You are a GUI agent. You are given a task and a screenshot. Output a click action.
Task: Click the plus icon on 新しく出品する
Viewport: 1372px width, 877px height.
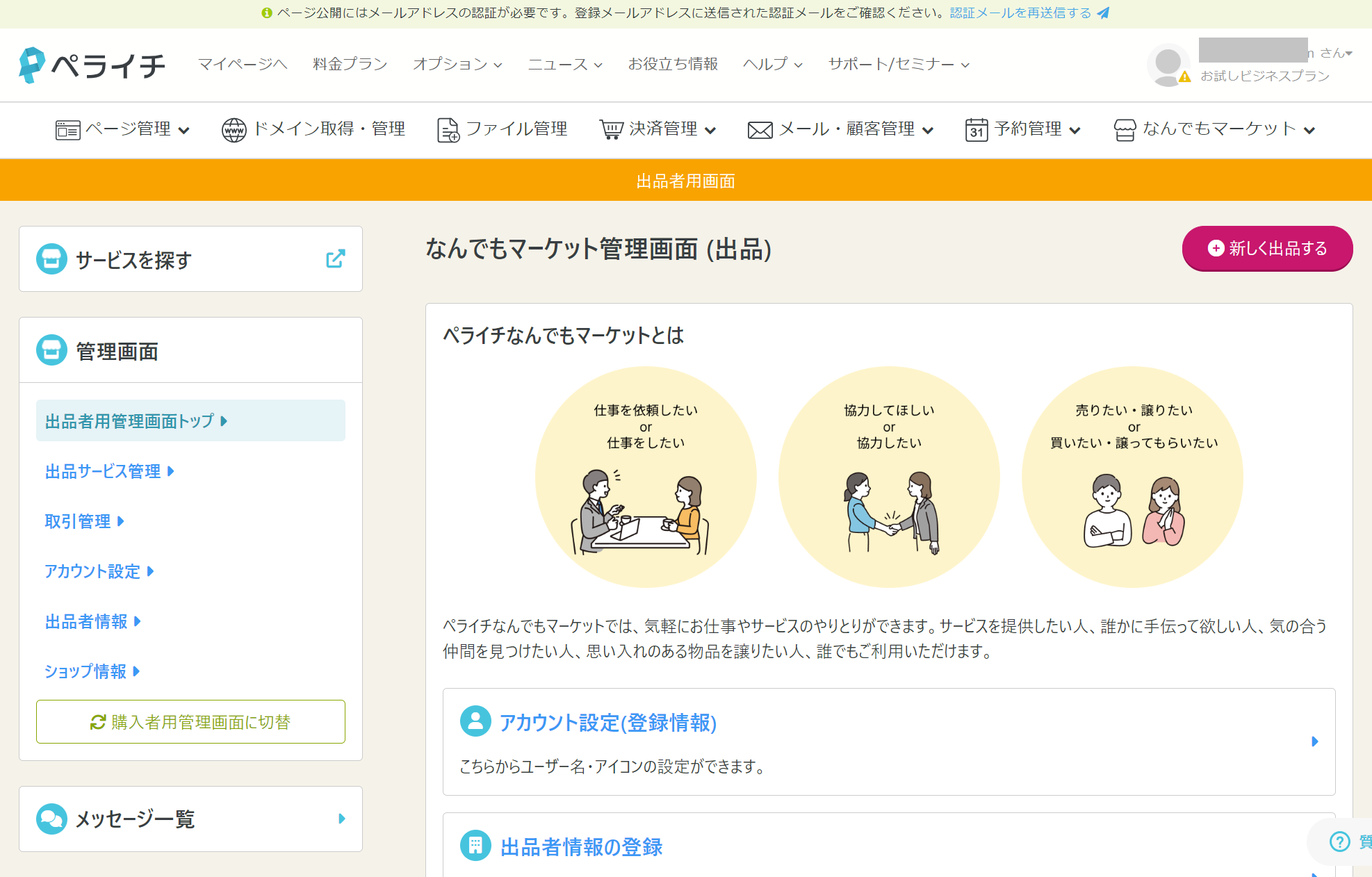(1216, 248)
